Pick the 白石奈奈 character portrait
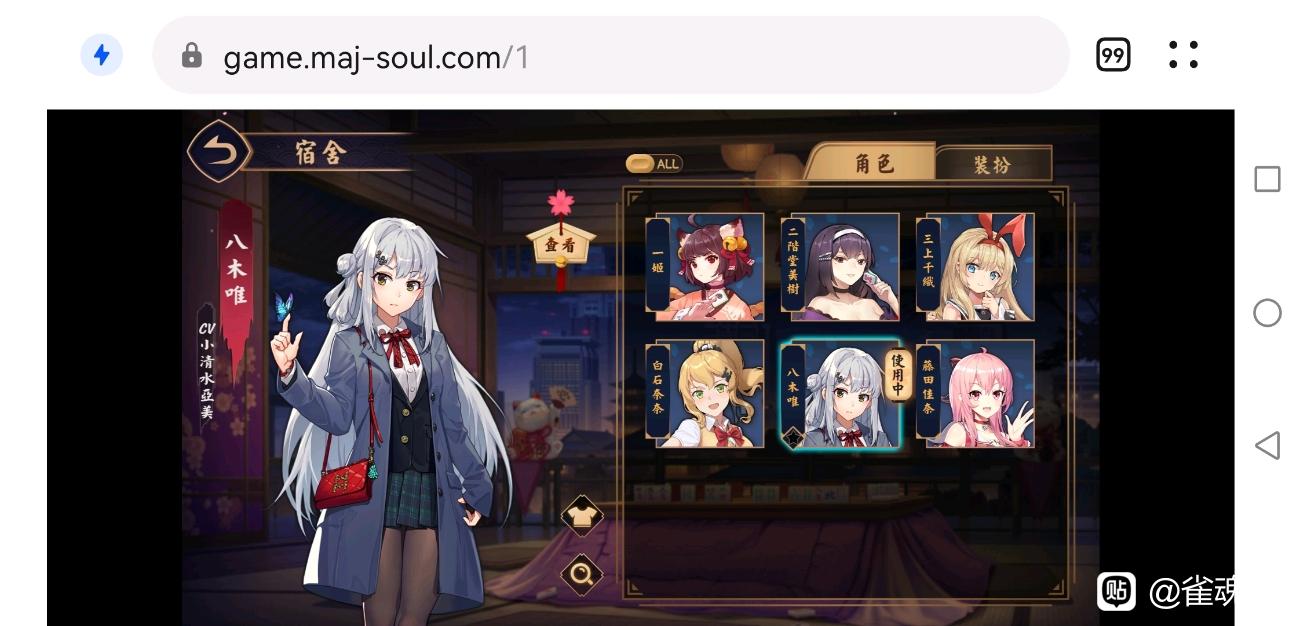This screenshot has height=626, width=1300. point(705,394)
